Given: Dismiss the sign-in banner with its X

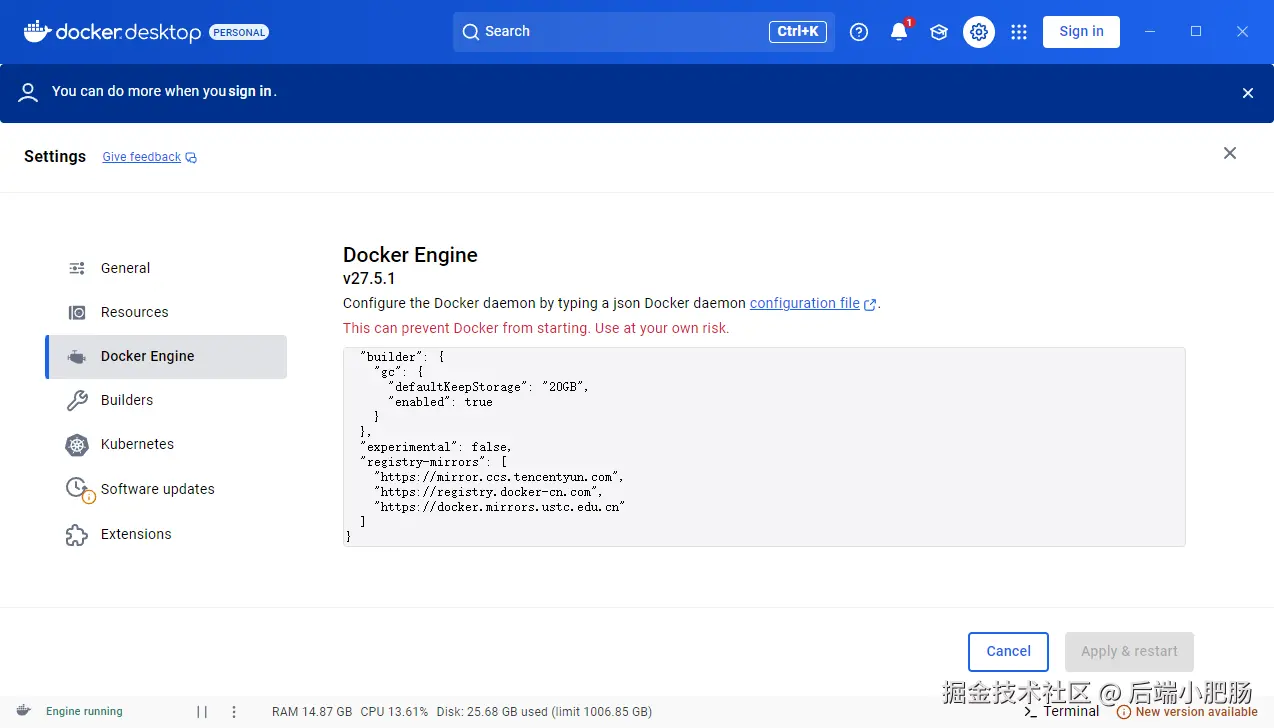Looking at the screenshot, I should (1248, 93).
